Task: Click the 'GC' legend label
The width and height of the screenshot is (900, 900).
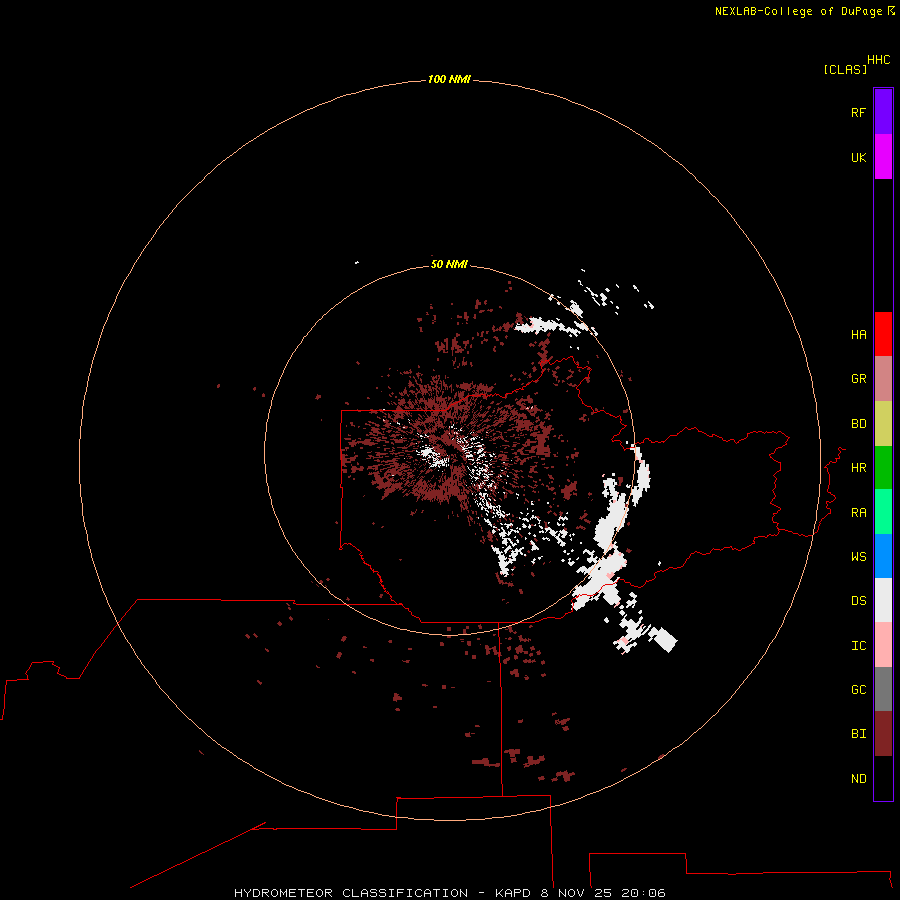Action: pos(858,690)
